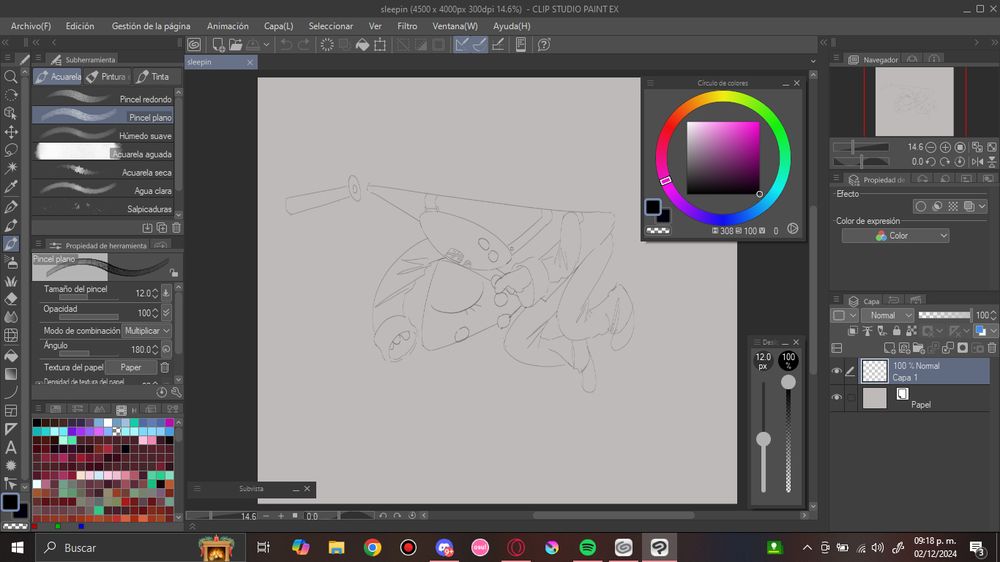Viewport: 1000px width, 562px height.
Task: Pick the Eyedropper tool
Action: point(11,187)
